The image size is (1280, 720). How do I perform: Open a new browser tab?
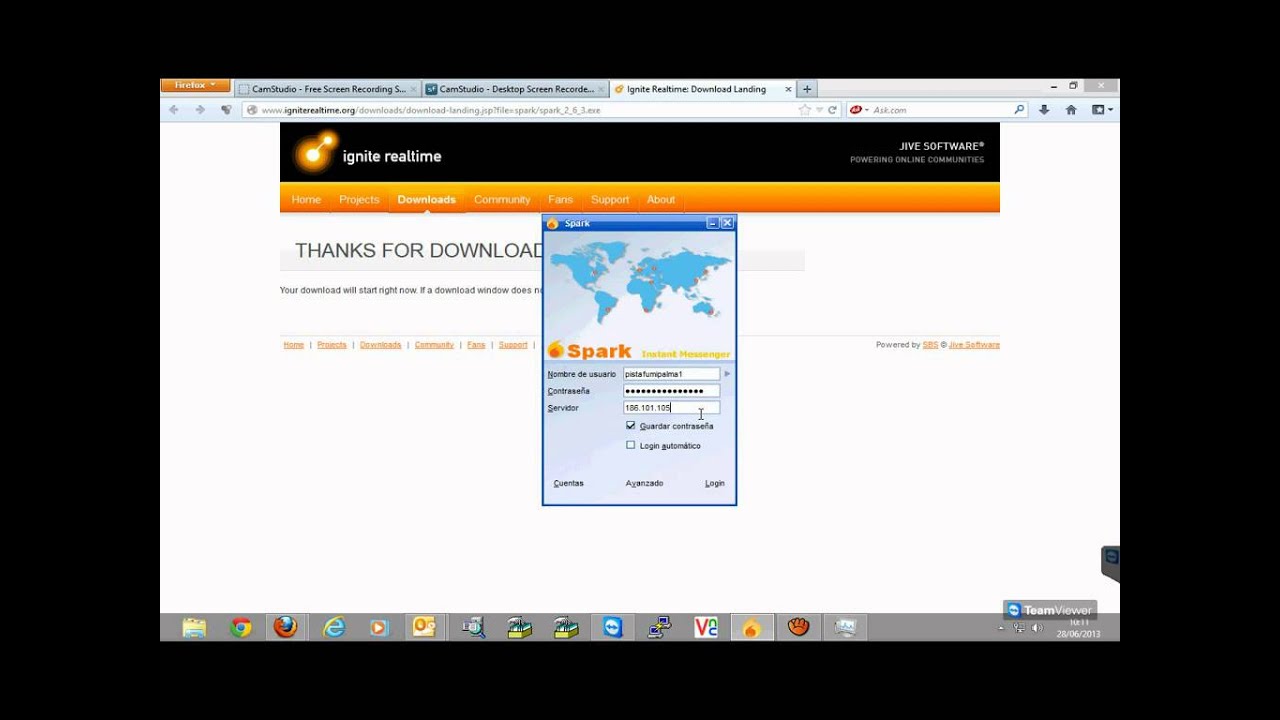click(x=807, y=89)
